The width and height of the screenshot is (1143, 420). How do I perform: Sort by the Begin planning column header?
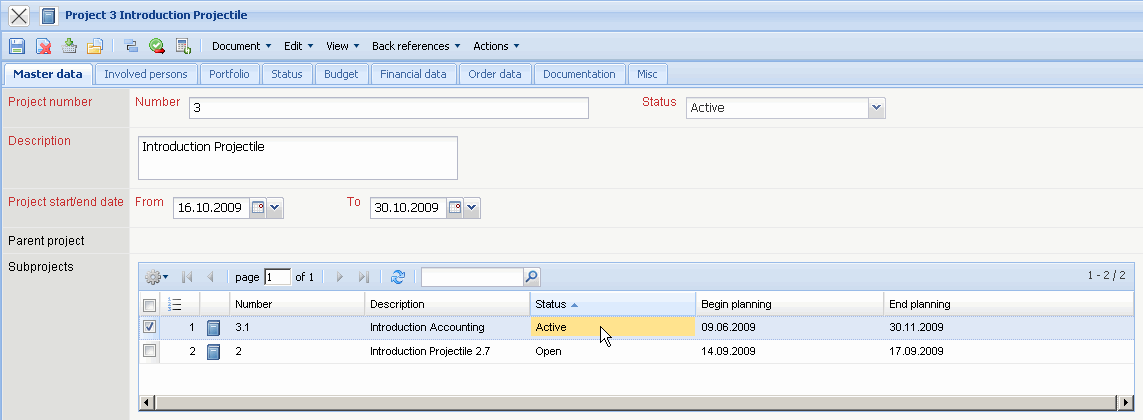click(736, 304)
